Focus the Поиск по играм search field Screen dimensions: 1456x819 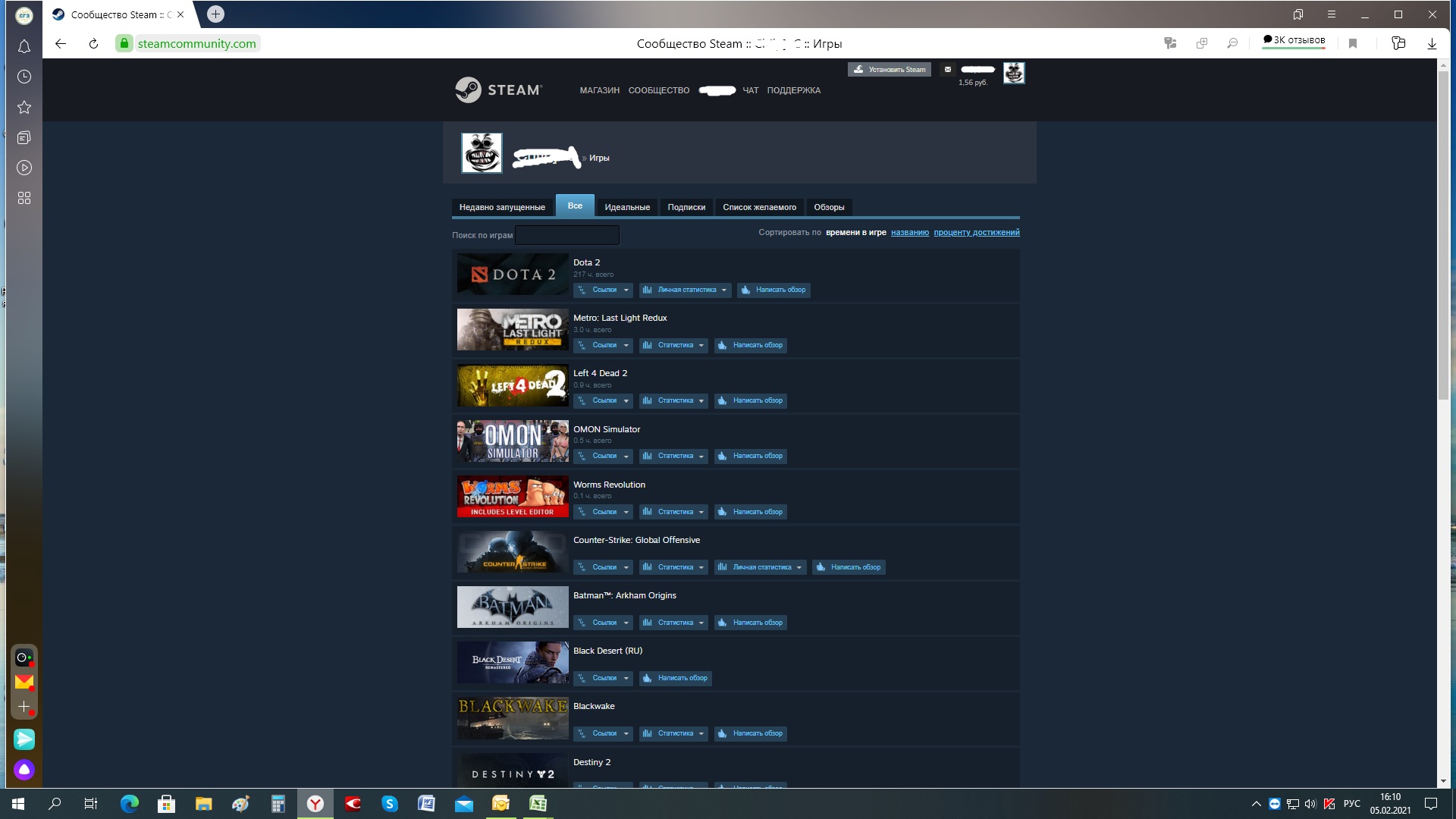click(567, 235)
